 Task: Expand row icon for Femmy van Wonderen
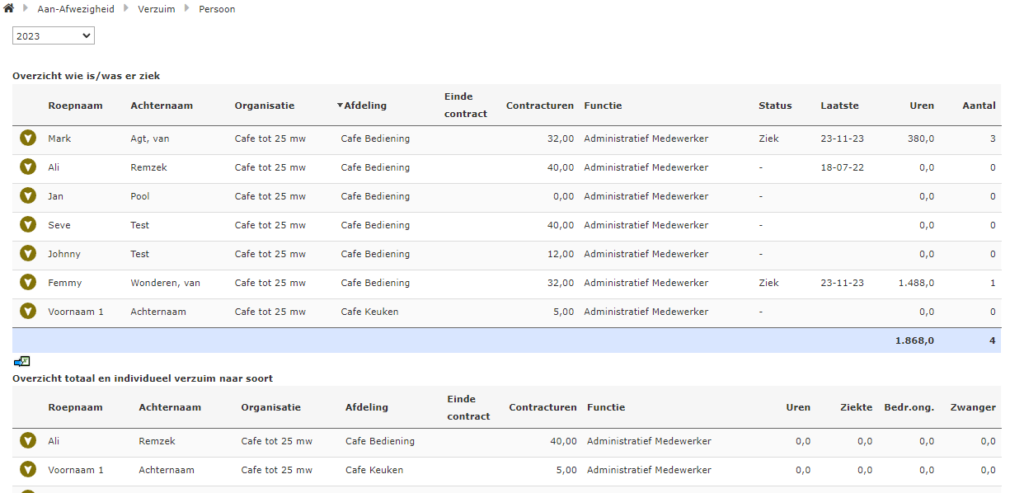28,283
